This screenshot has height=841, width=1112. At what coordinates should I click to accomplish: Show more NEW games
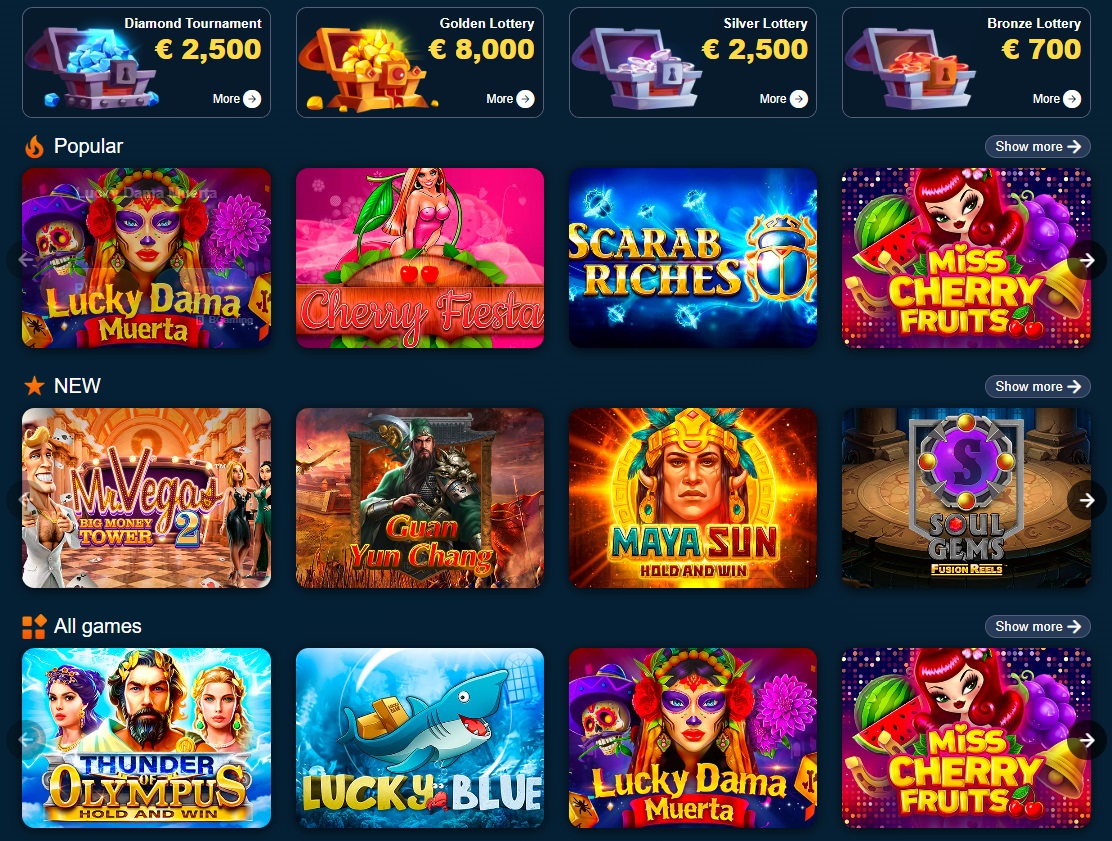[x=1038, y=386]
